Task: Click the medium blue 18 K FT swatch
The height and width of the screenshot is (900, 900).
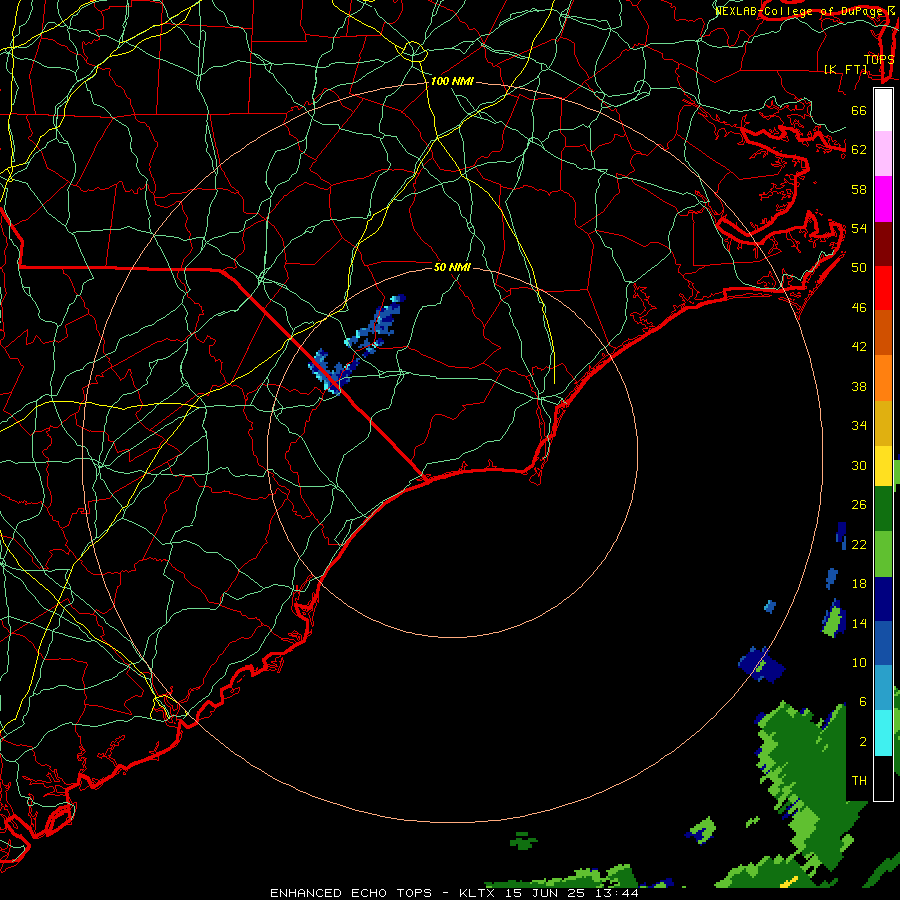Action: click(x=883, y=644)
